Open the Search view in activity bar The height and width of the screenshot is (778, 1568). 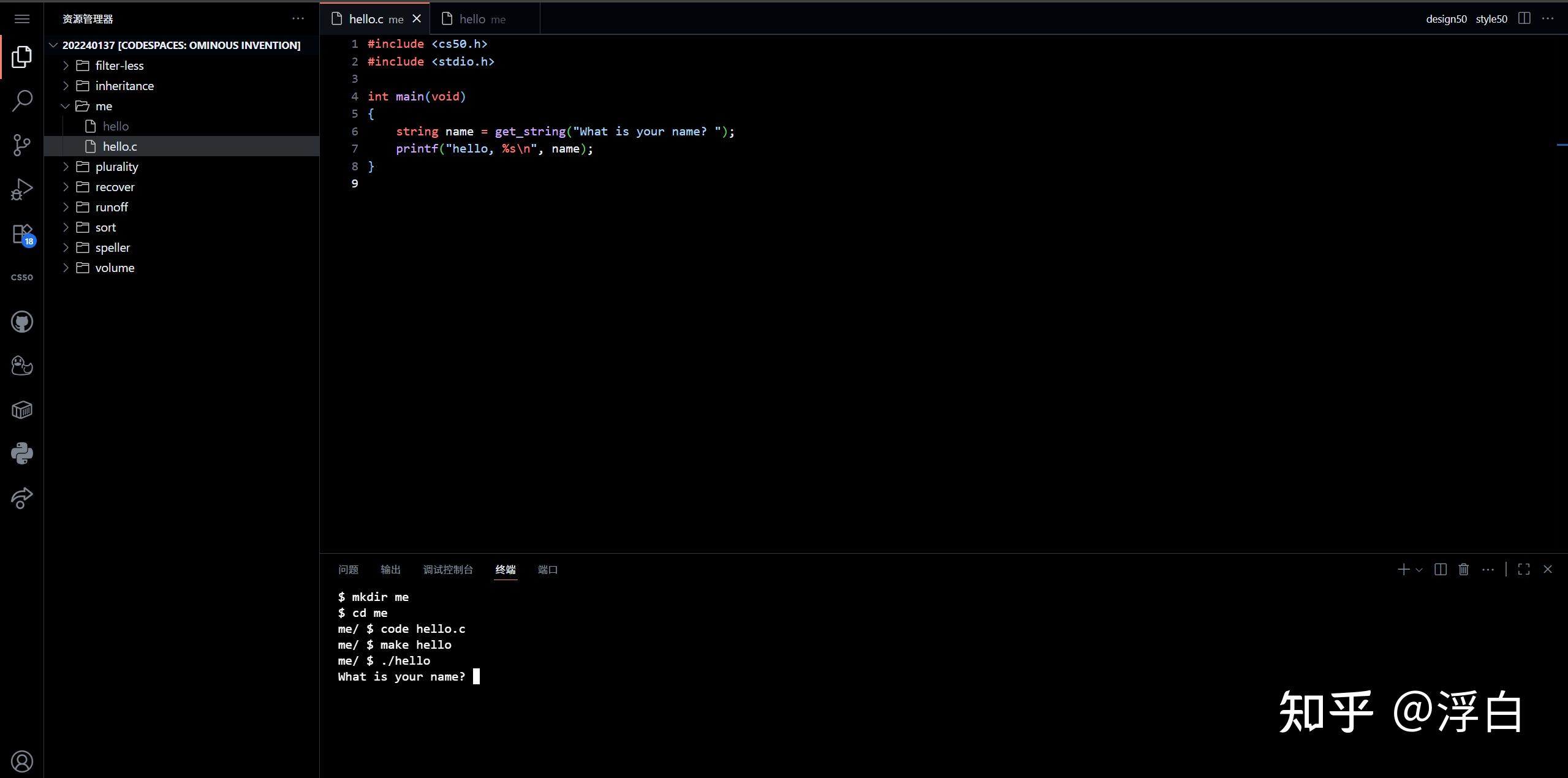pyautogui.click(x=22, y=101)
